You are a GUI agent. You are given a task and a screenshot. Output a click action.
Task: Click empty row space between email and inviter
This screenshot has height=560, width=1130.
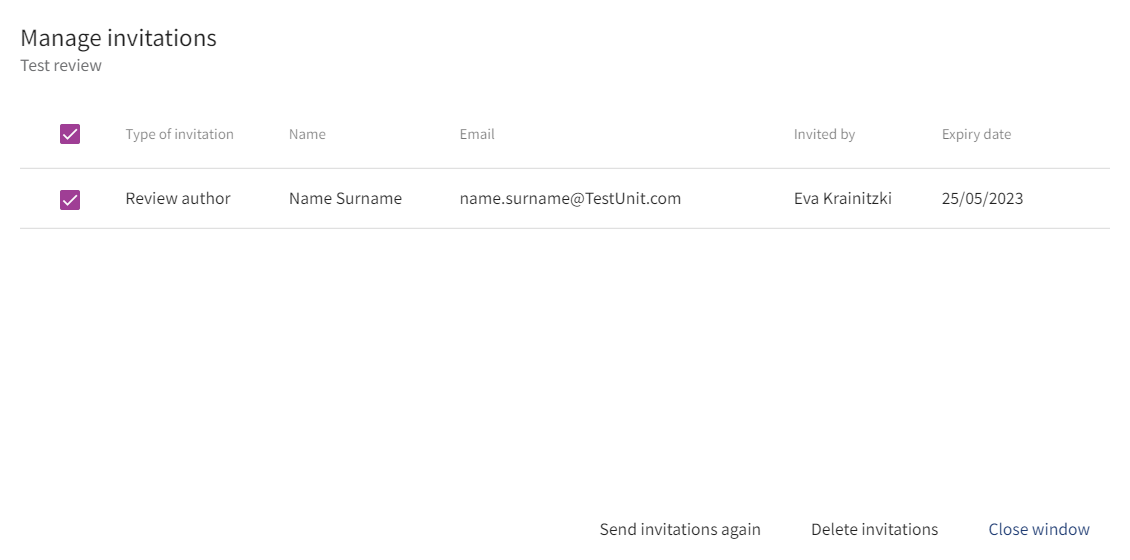[737, 198]
